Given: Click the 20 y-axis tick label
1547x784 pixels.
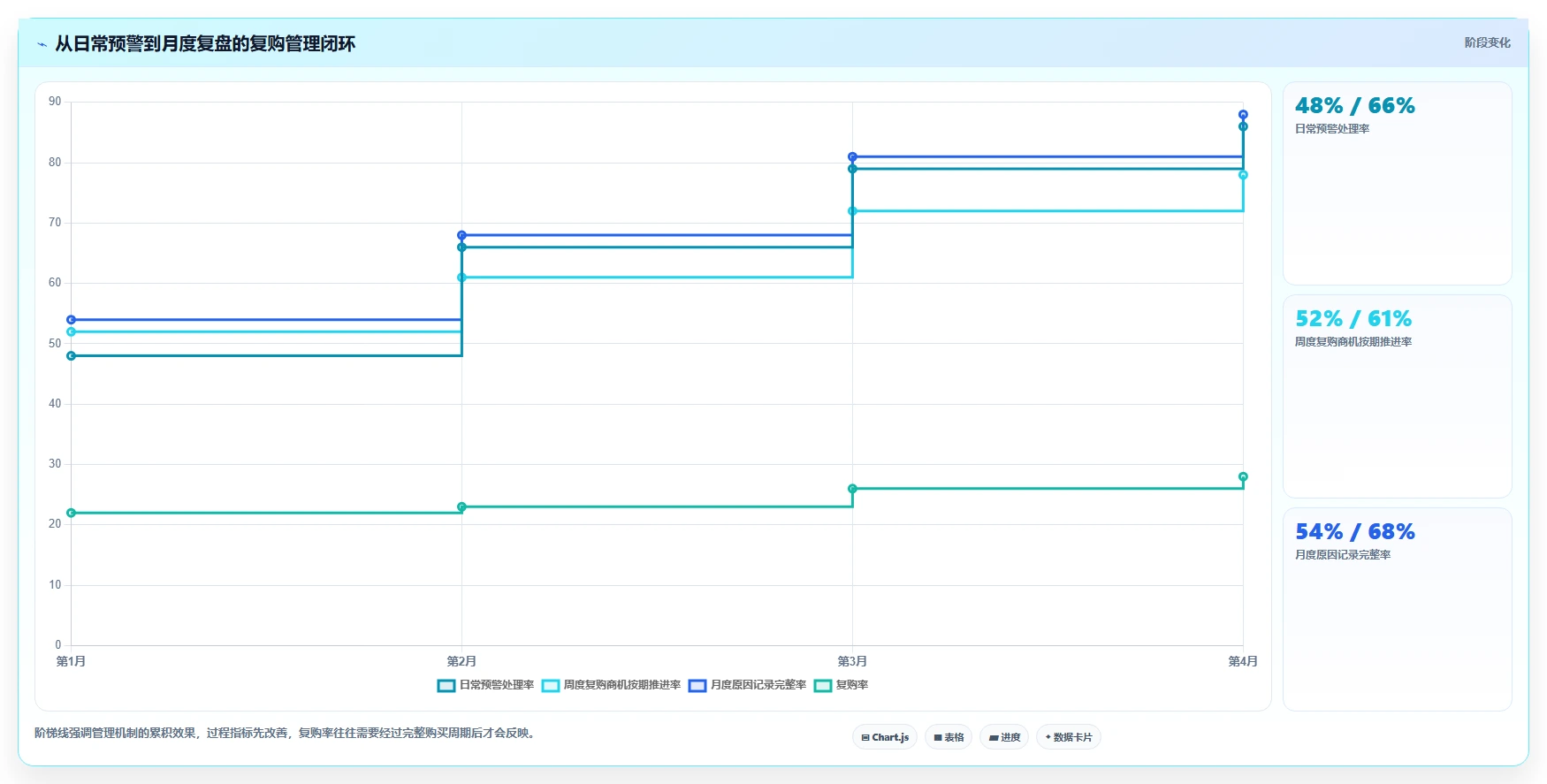Looking at the screenshot, I should click(55, 524).
